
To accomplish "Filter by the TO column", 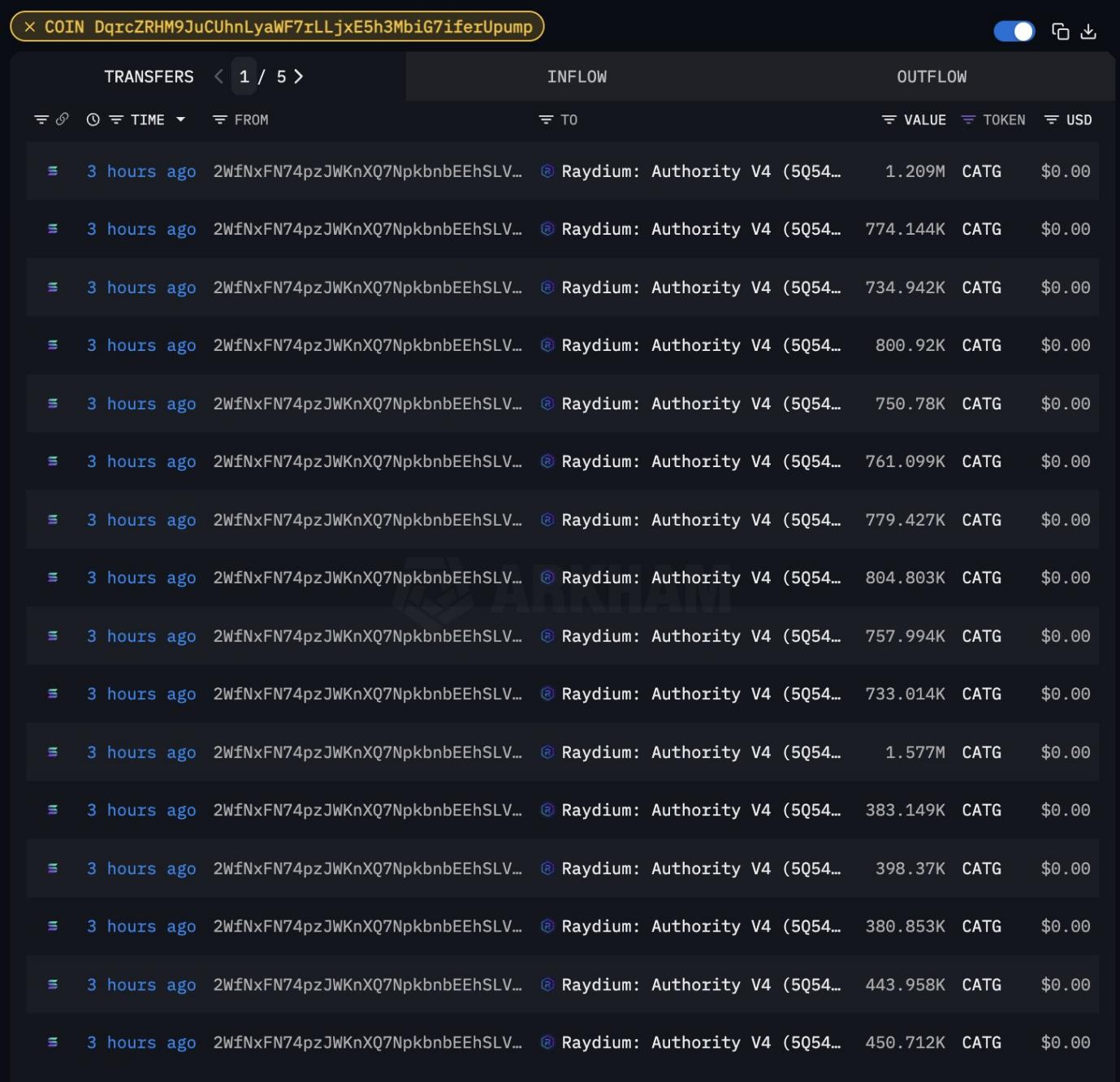I will (x=546, y=119).
